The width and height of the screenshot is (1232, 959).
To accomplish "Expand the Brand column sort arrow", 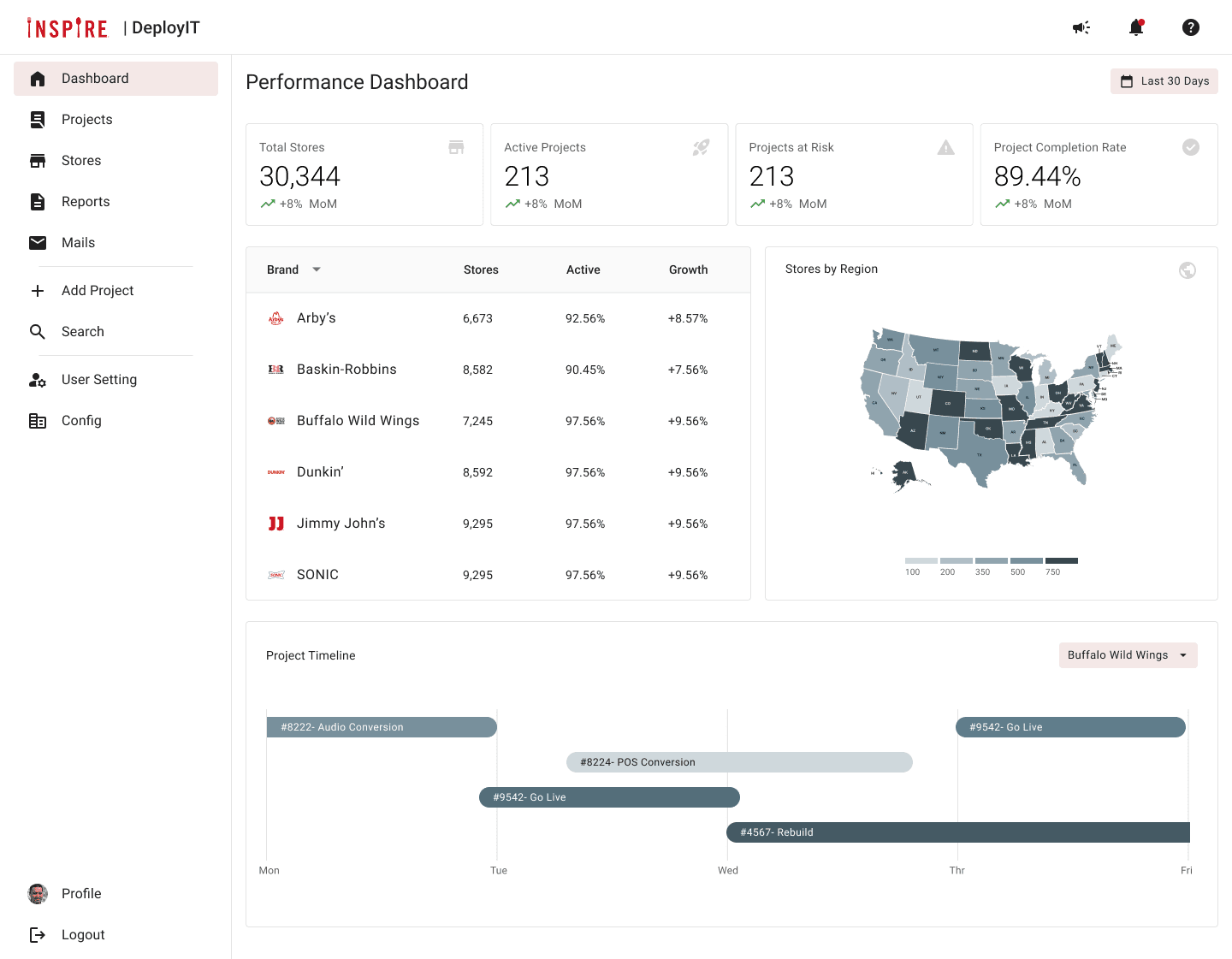I will pyautogui.click(x=317, y=269).
